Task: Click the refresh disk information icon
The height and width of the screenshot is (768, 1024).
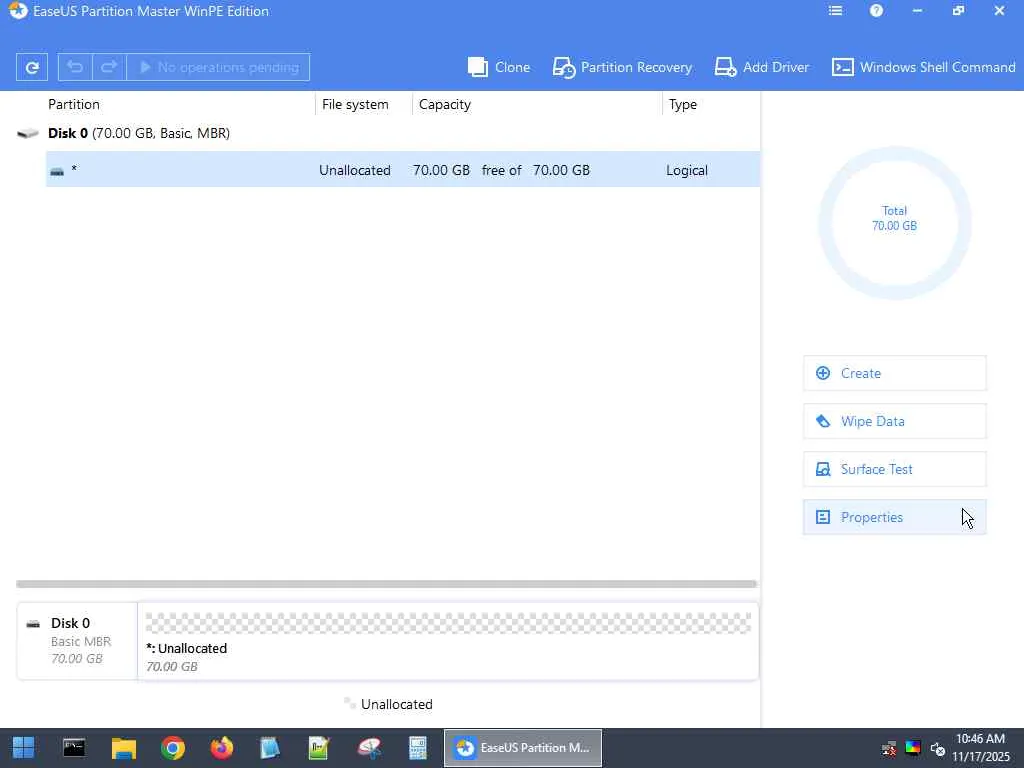Action: tap(31, 67)
